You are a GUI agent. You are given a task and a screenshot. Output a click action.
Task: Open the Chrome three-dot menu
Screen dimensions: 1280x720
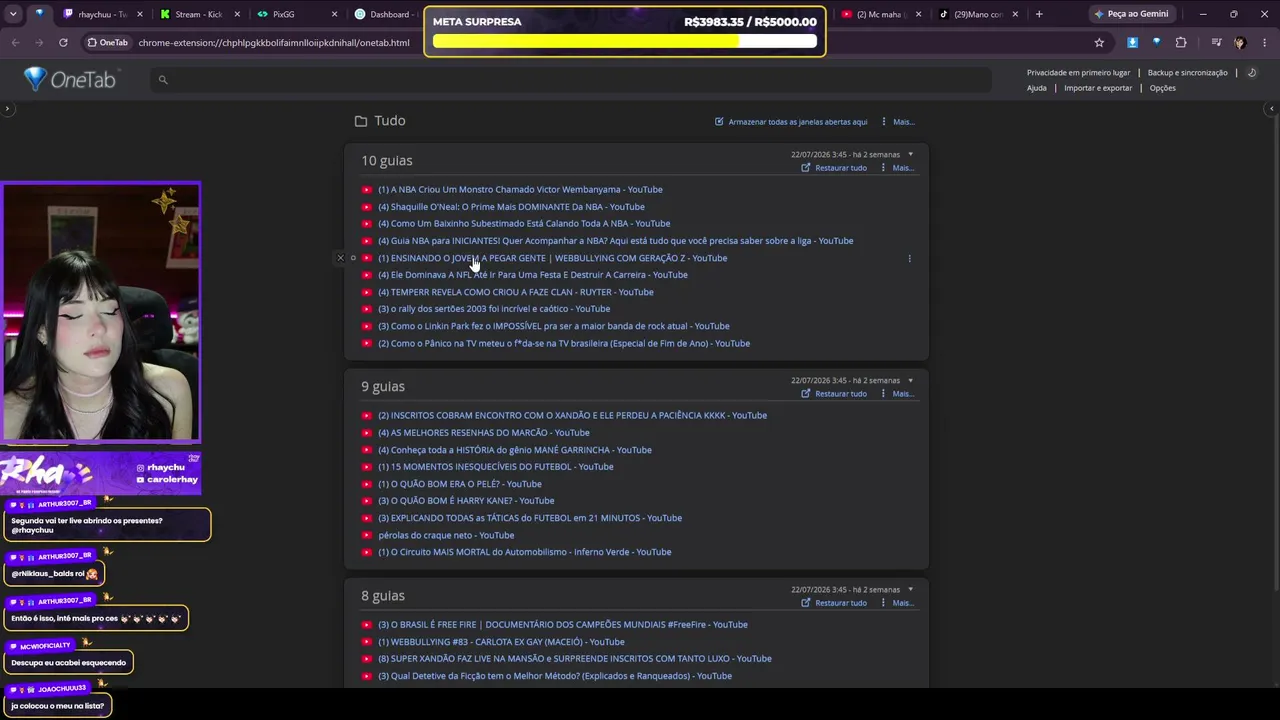click(1265, 43)
